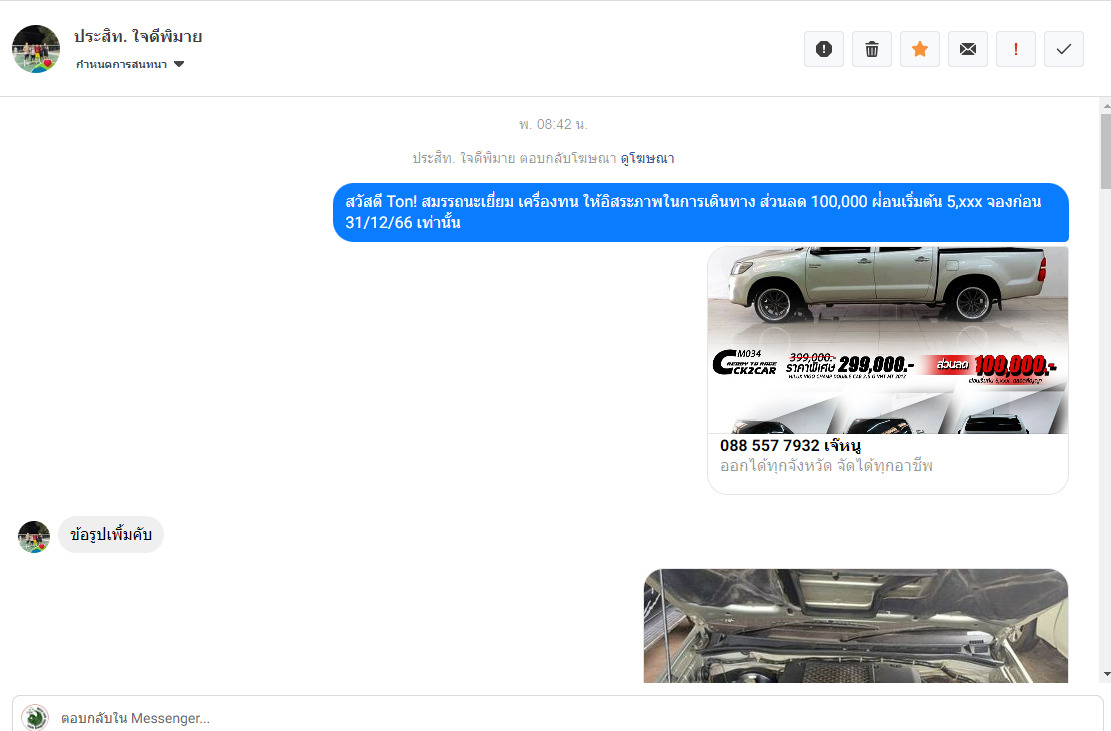This screenshot has width=1111, height=731.
Task: Delete conversation using the trash icon
Action: [x=872, y=49]
